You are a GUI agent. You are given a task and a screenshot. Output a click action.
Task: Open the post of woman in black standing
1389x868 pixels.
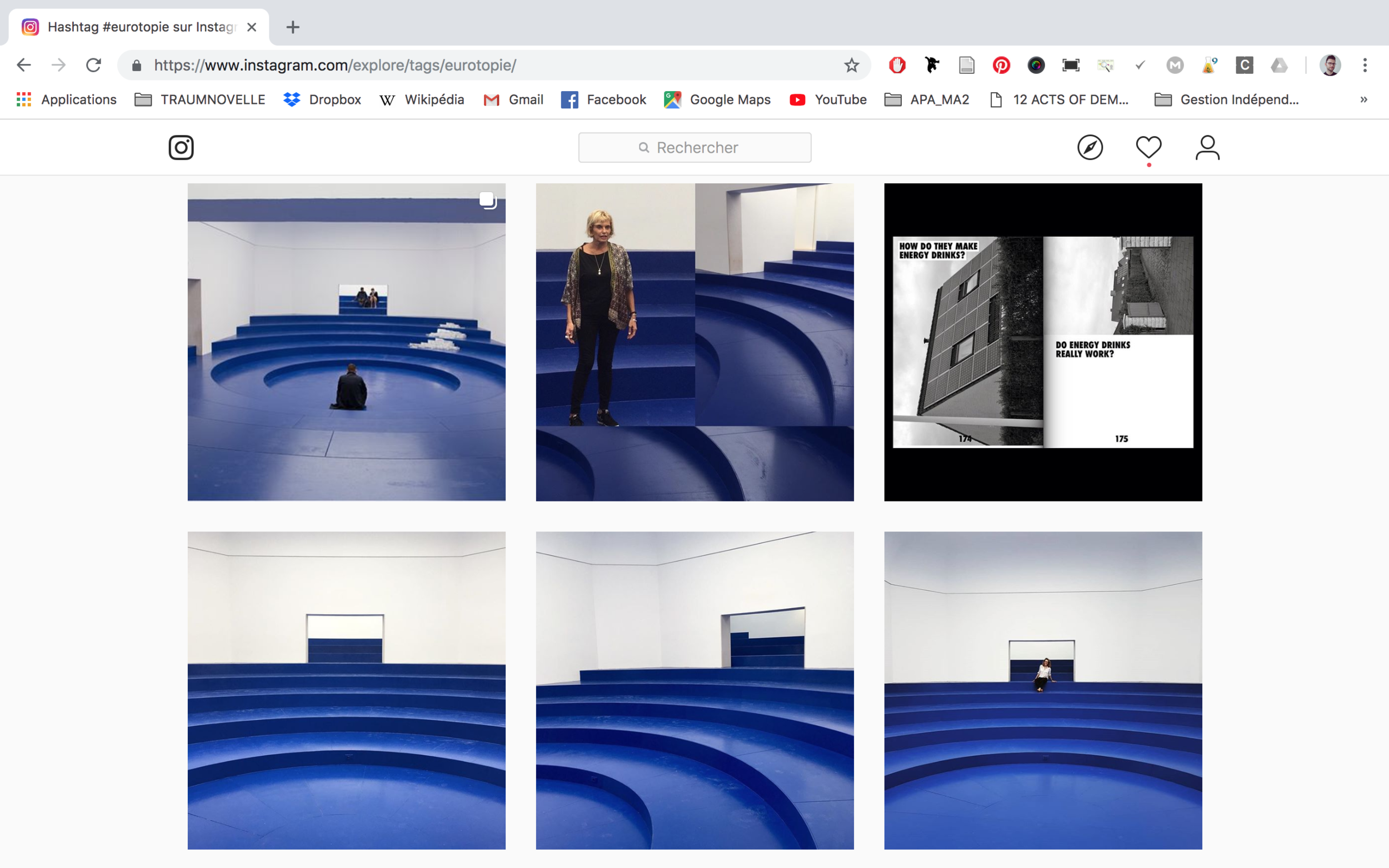pos(694,342)
